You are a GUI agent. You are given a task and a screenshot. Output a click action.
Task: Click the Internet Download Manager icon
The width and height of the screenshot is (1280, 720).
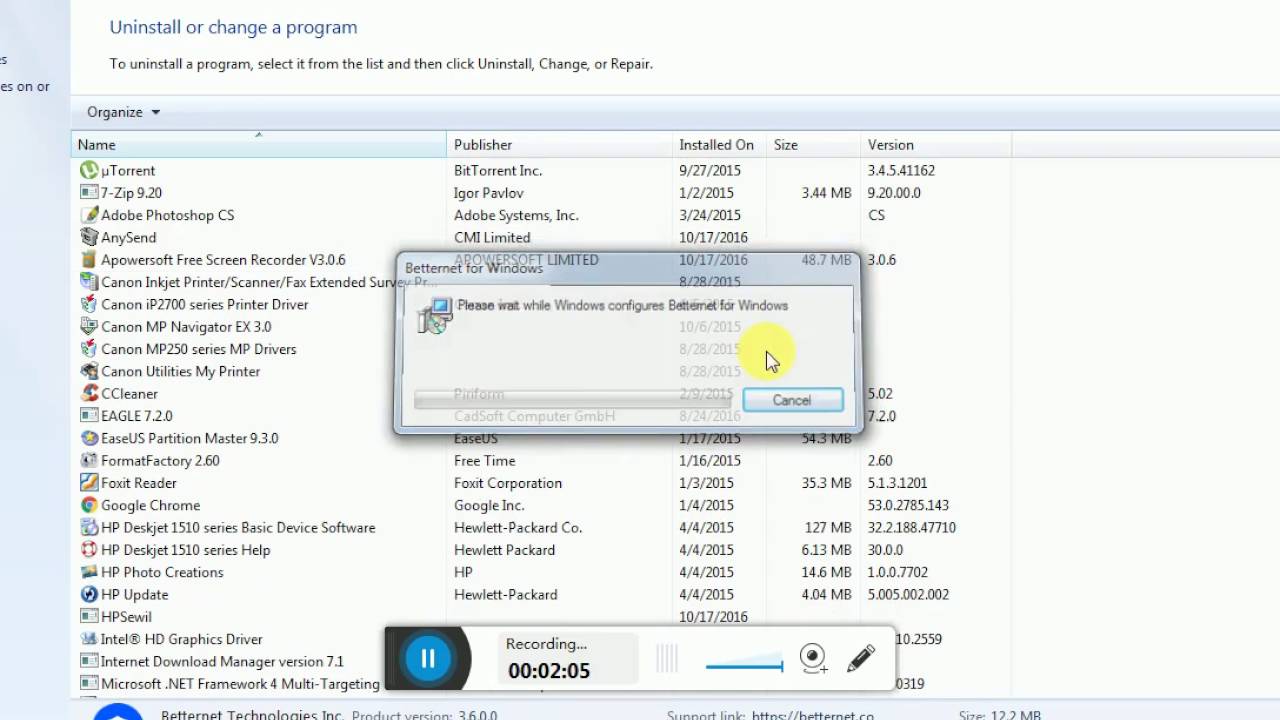pyautogui.click(x=89, y=662)
